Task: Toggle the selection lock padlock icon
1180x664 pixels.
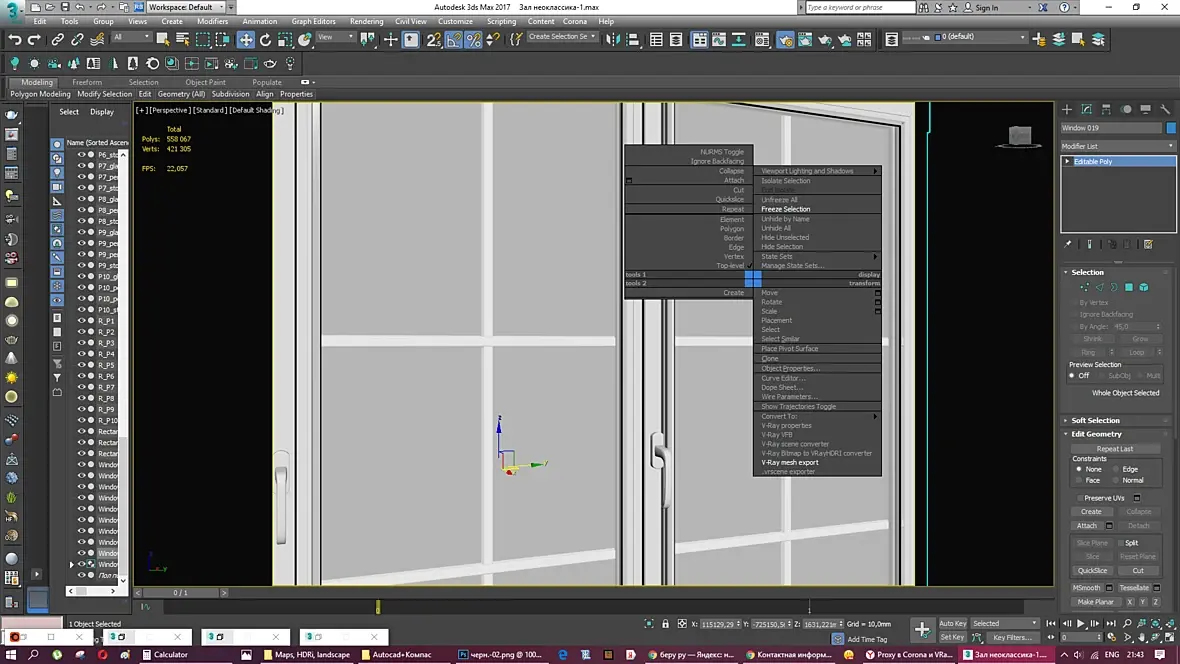Action: click(x=665, y=624)
